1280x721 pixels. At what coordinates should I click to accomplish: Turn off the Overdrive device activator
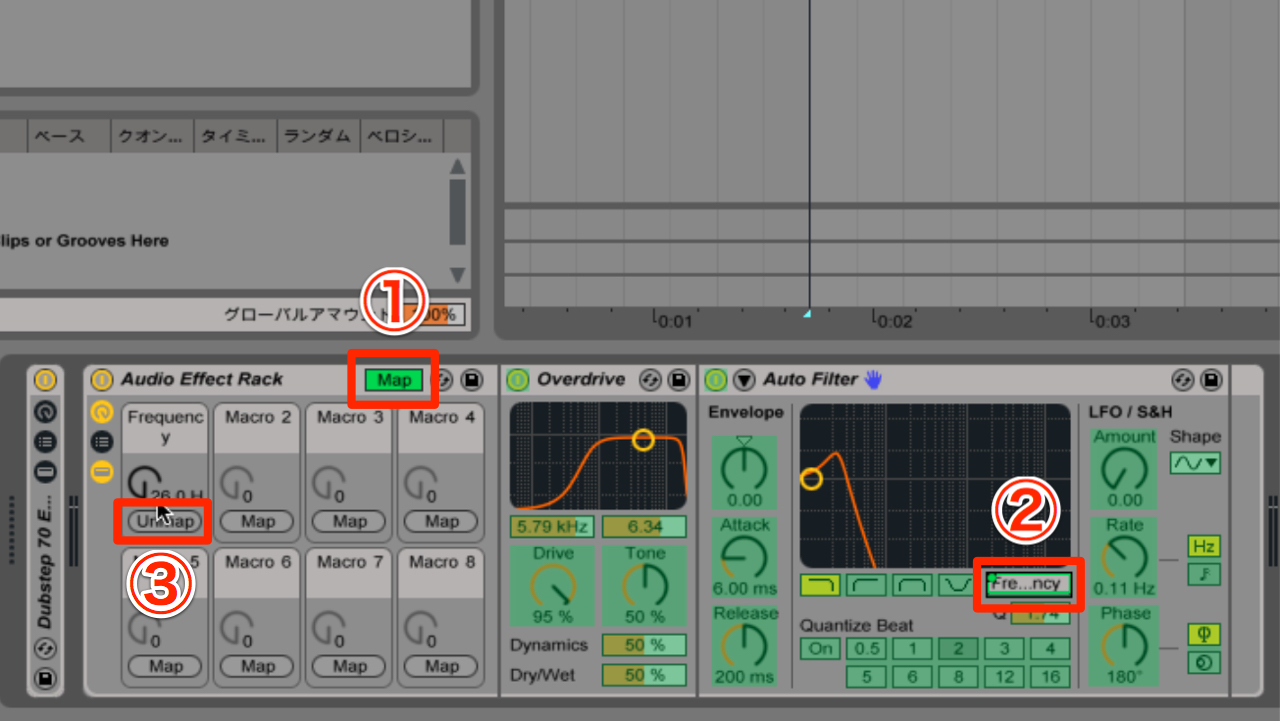coord(517,380)
